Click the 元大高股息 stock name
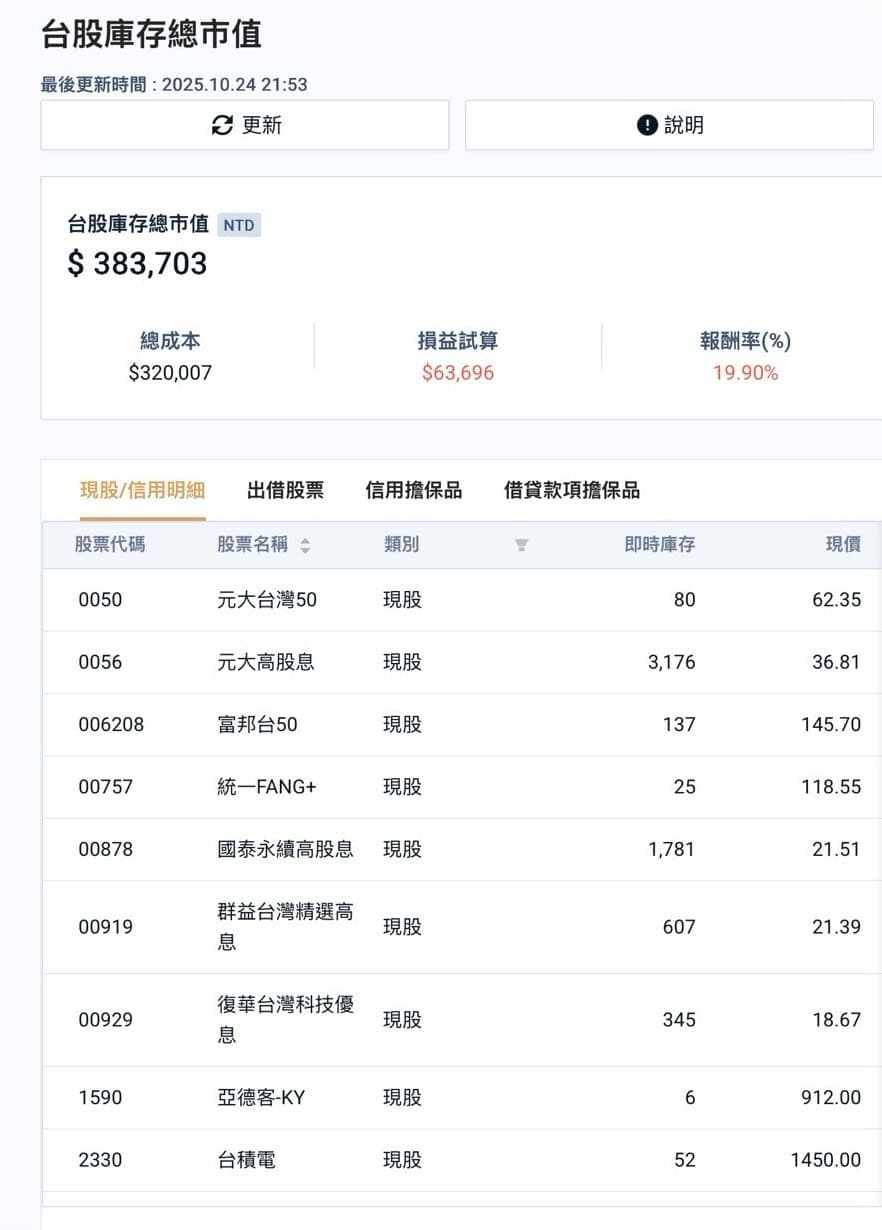Viewport: 882px width, 1230px height. 266,662
